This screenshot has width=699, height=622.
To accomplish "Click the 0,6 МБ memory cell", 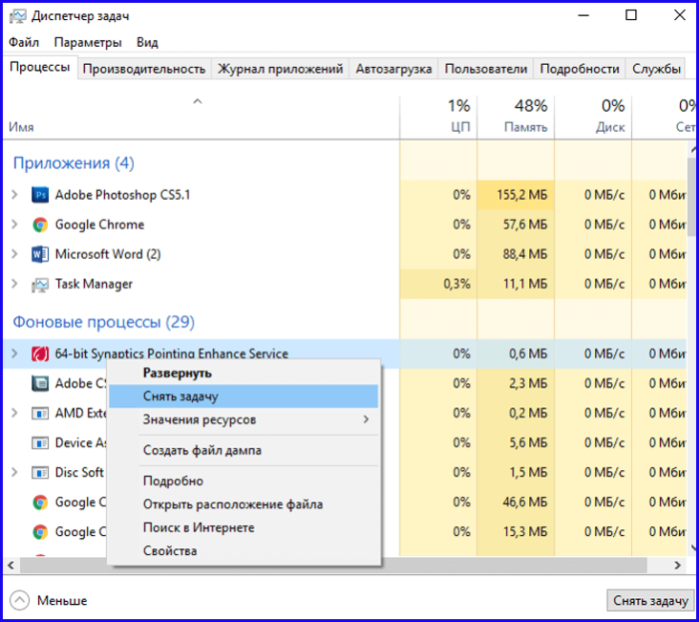I will pos(516,354).
